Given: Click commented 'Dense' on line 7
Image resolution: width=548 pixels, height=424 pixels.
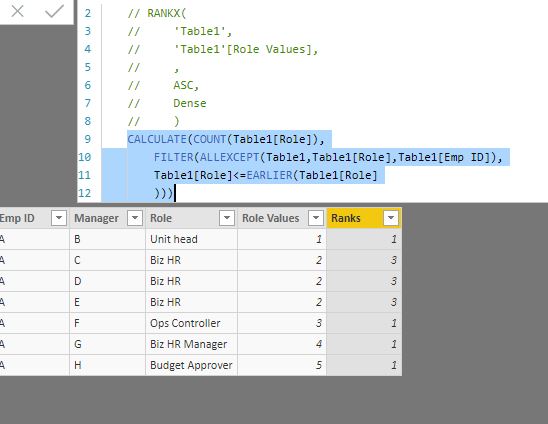Looking at the screenshot, I should tap(190, 103).
